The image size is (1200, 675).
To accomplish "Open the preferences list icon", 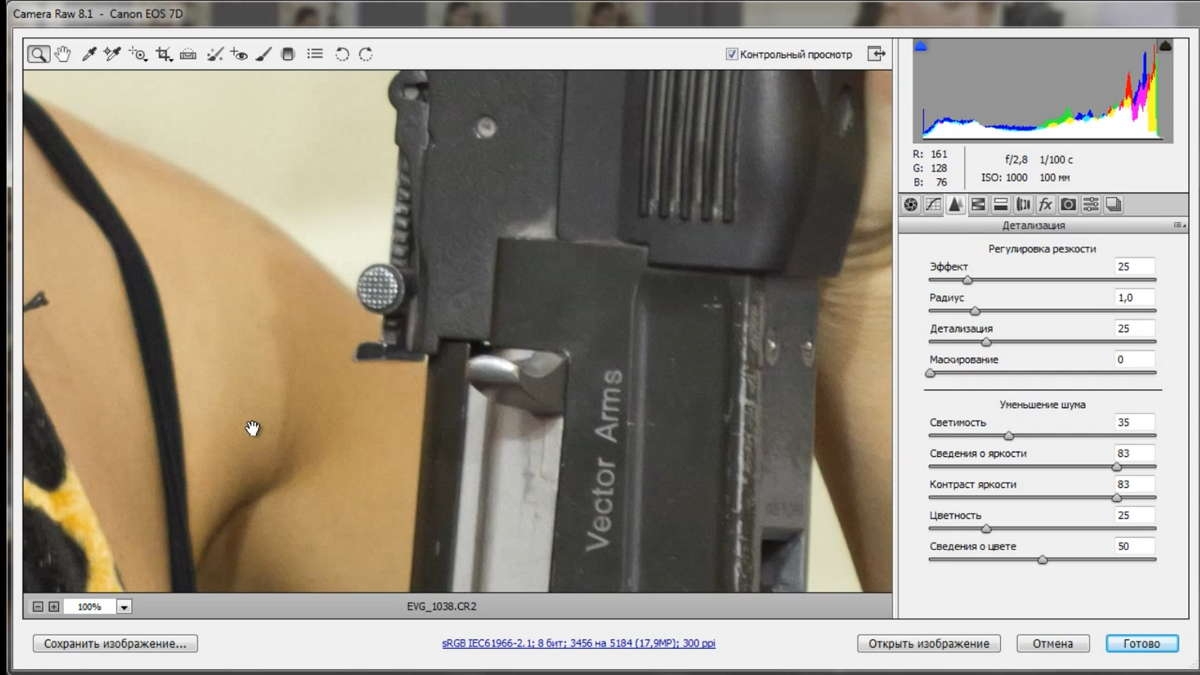I will 315,54.
